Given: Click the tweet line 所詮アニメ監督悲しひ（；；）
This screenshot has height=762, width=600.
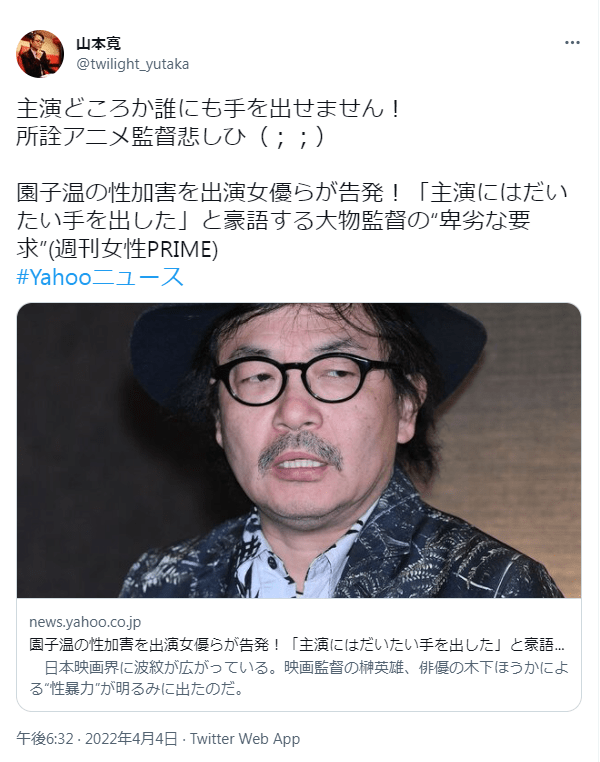Looking at the screenshot, I should pyautogui.click(x=171, y=137).
